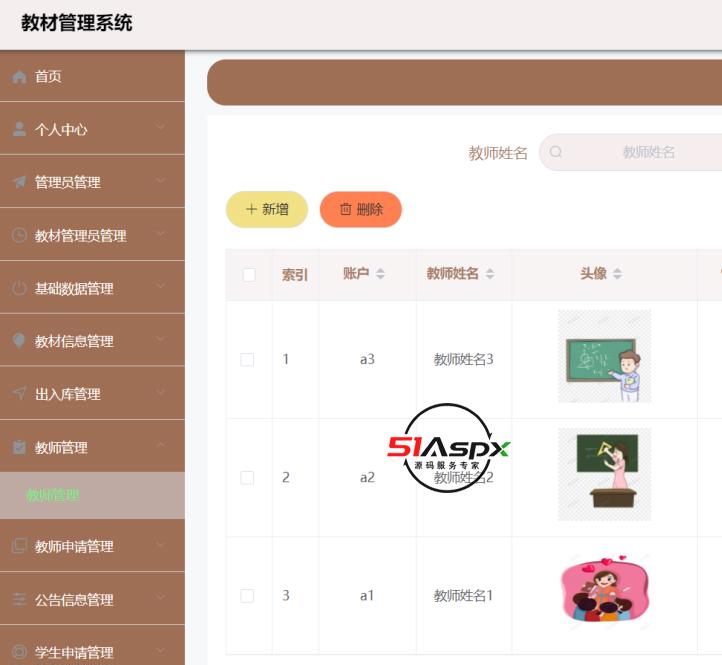Expand the 教材信息管理 chevron
This screenshot has height=665, width=722.
click(x=161, y=339)
